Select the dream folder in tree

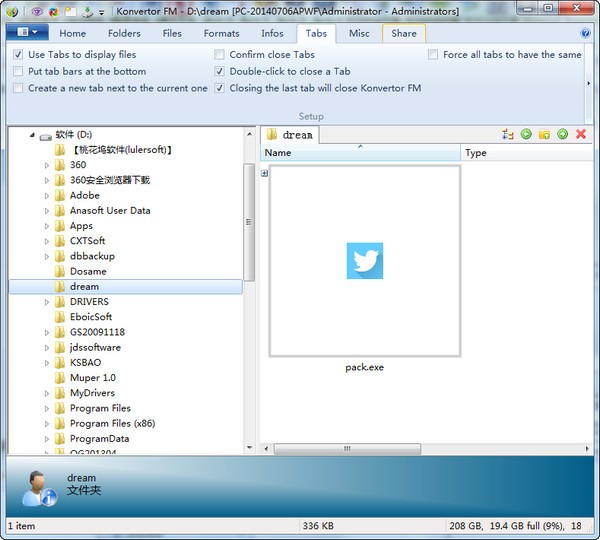(126, 287)
